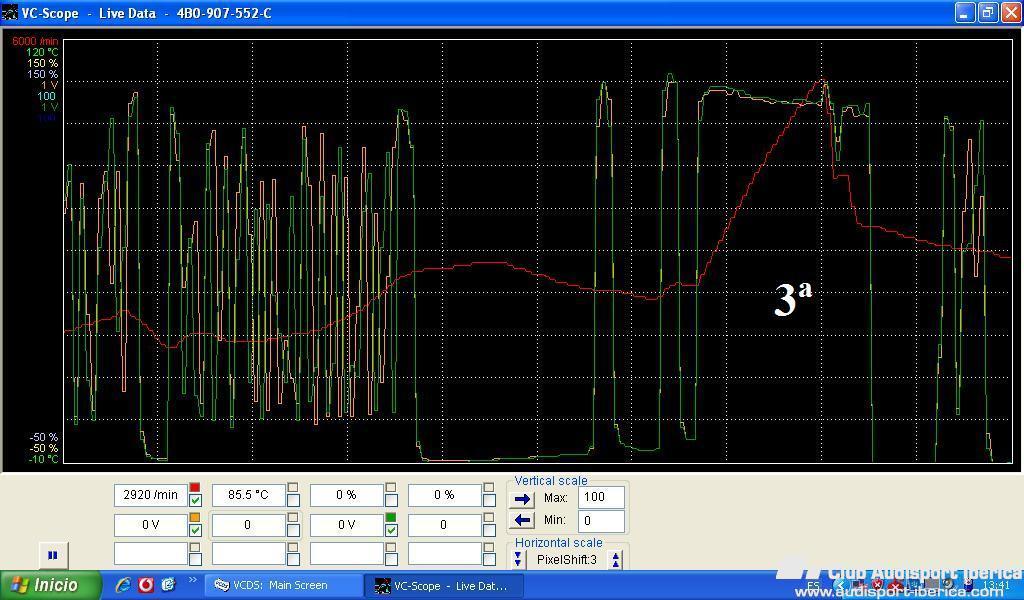This screenshot has height=600, width=1024.
Task: Click the green swatch for 0 V
Action: pos(391,518)
